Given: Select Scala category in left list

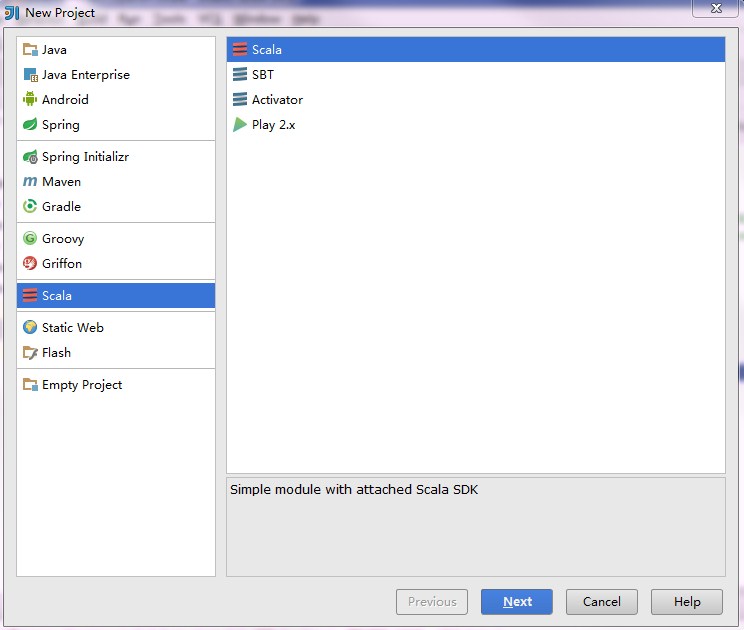Looking at the screenshot, I should tap(116, 296).
